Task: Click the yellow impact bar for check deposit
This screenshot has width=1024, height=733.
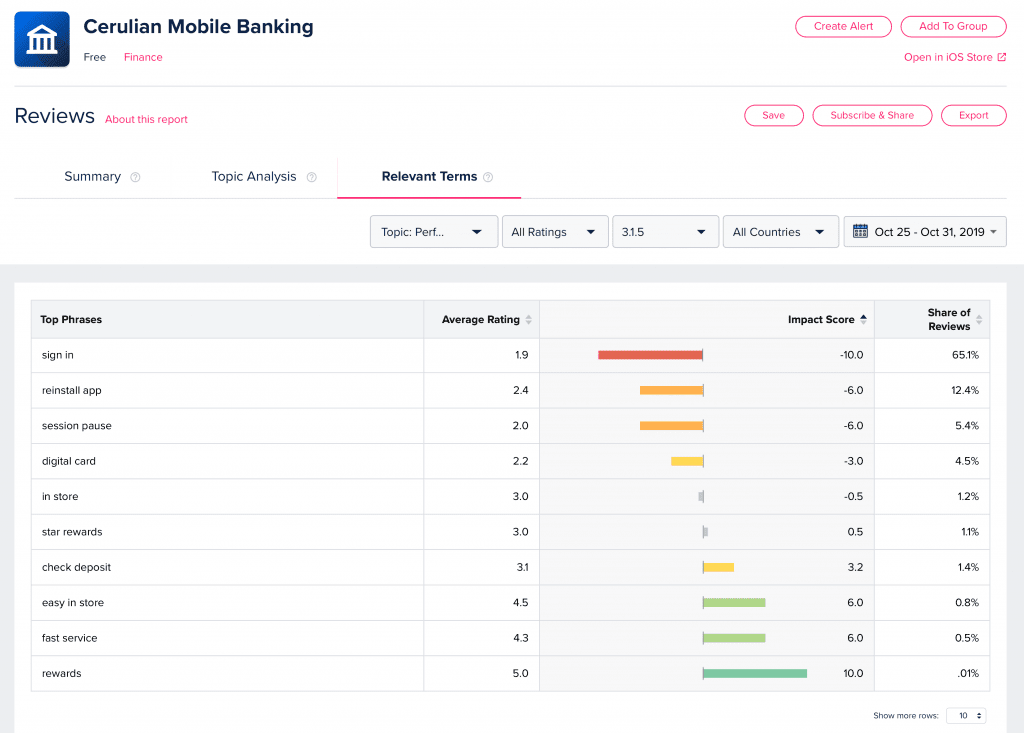Action: pos(718,567)
